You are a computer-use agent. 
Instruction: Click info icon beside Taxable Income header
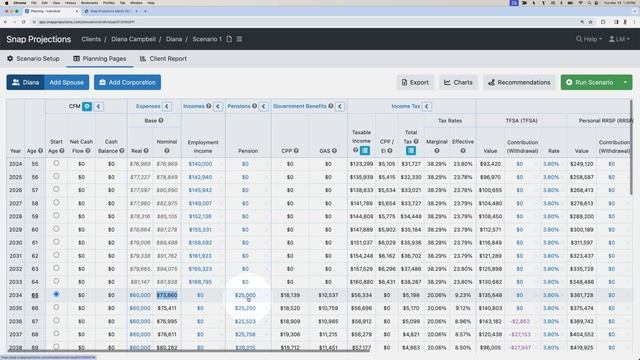click(x=356, y=151)
